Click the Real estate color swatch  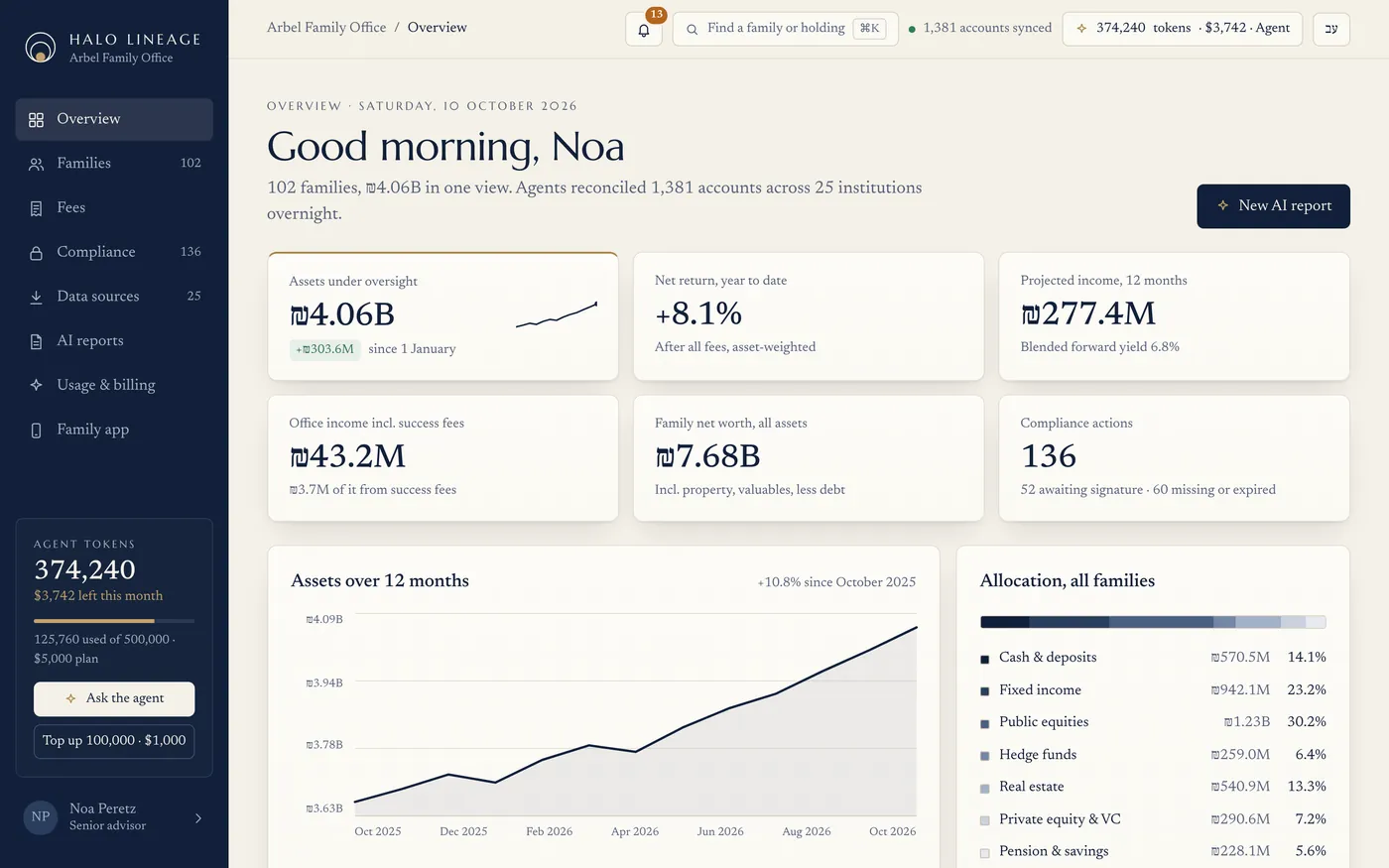point(985,788)
